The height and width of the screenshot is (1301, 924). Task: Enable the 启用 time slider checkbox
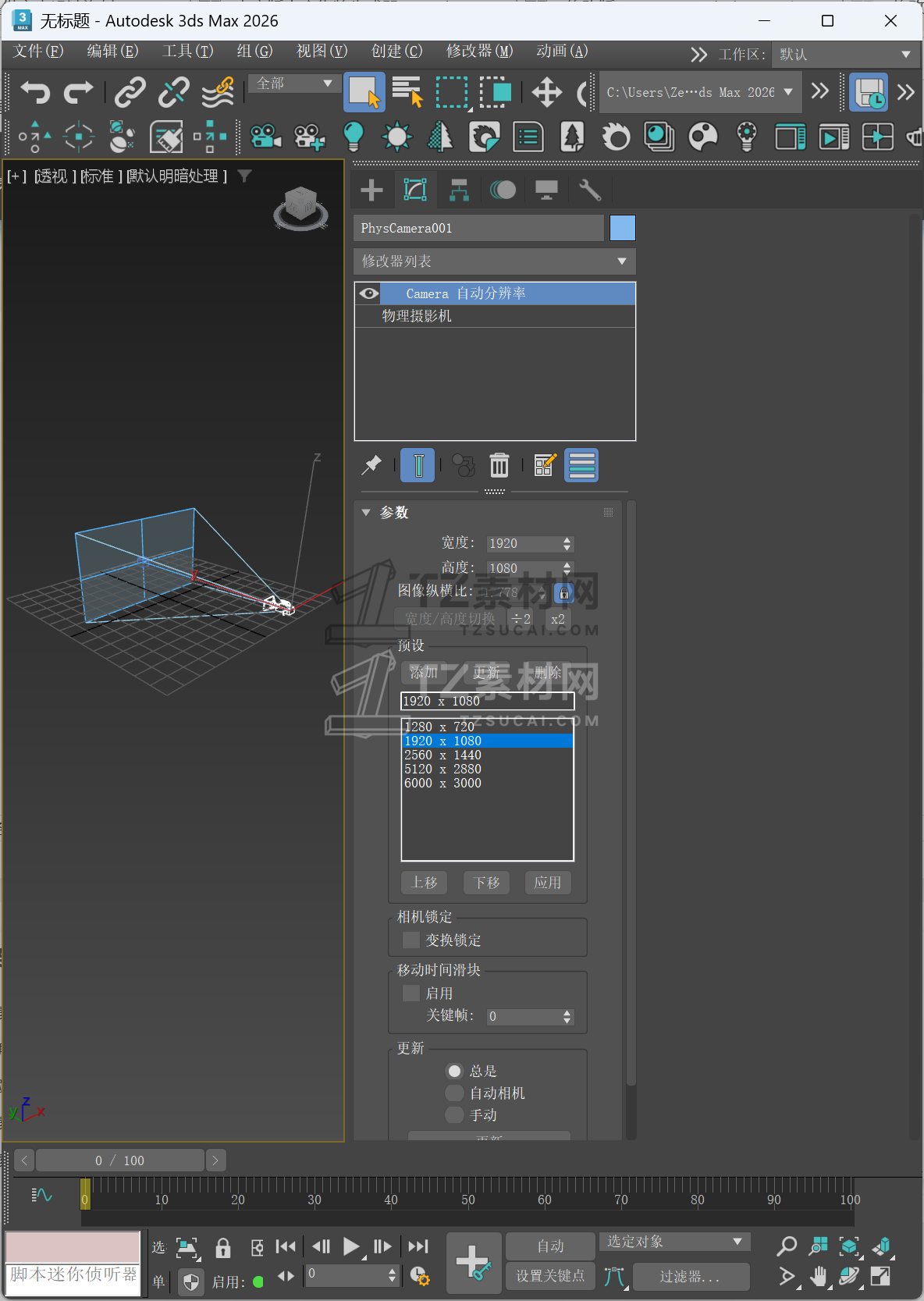click(411, 993)
